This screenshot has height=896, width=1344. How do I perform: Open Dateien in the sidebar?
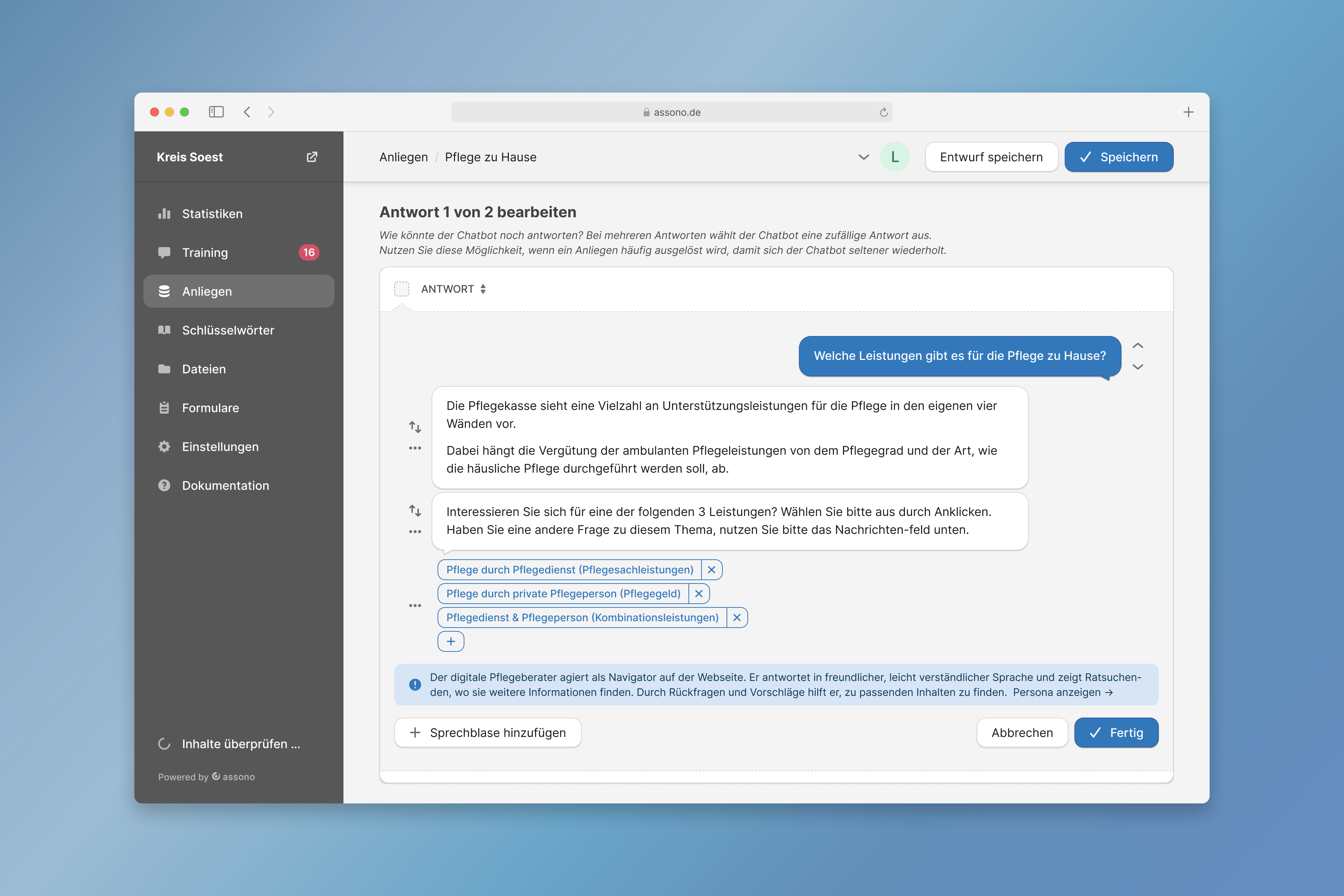tap(238, 369)
